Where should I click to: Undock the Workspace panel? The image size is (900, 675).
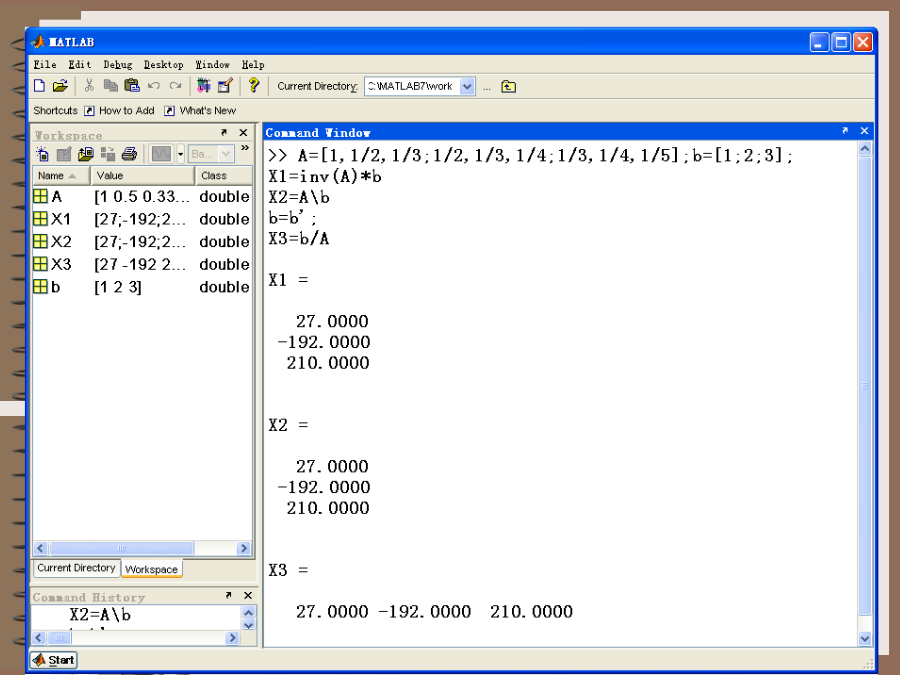tap(224, 133)
